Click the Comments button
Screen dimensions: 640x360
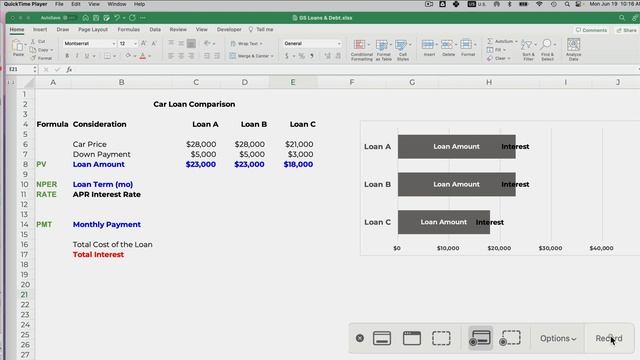pos(591,30)
